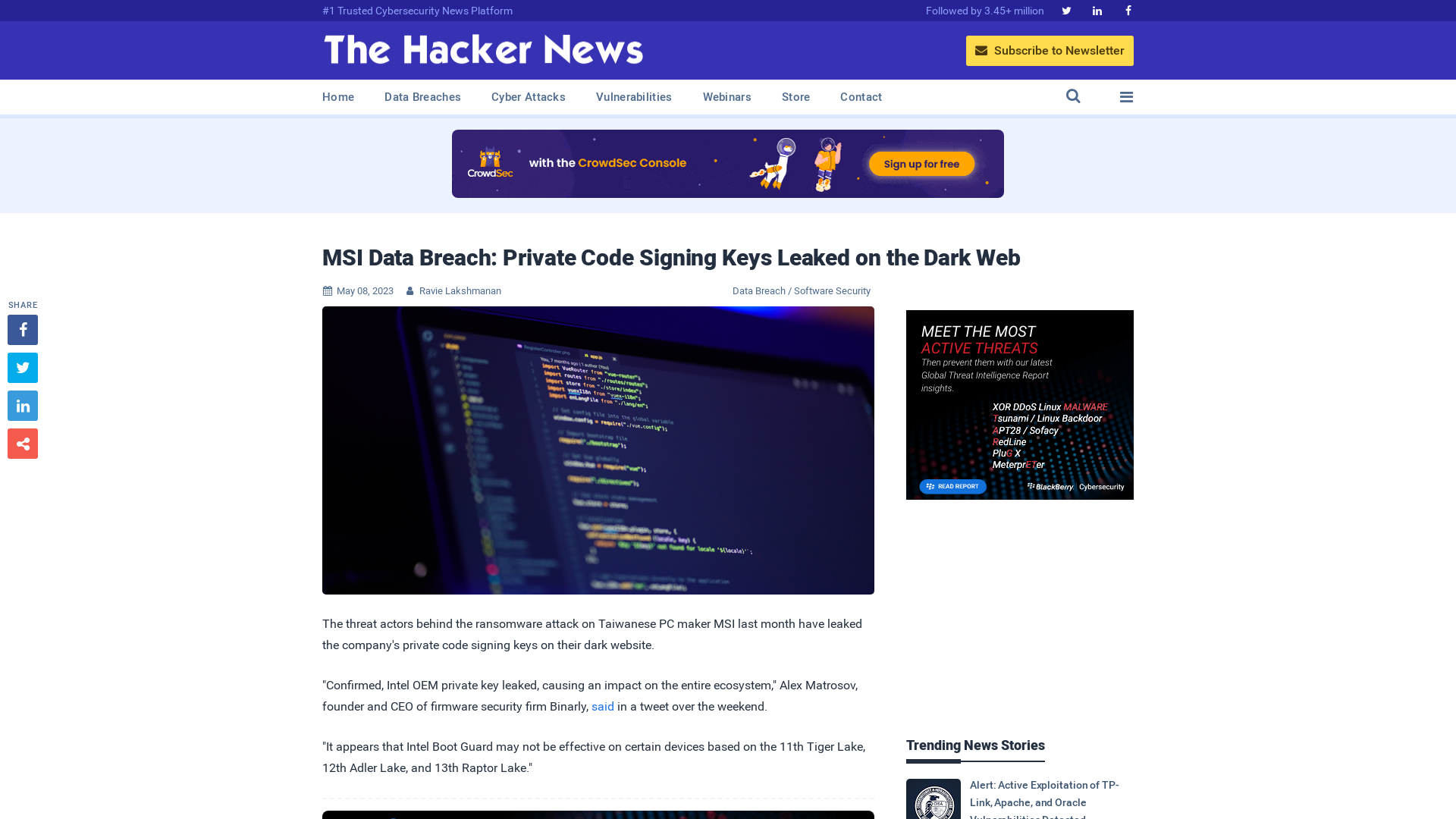Click the search magnifier icon
The image size is (1456, 819).
pos(1073,96)
